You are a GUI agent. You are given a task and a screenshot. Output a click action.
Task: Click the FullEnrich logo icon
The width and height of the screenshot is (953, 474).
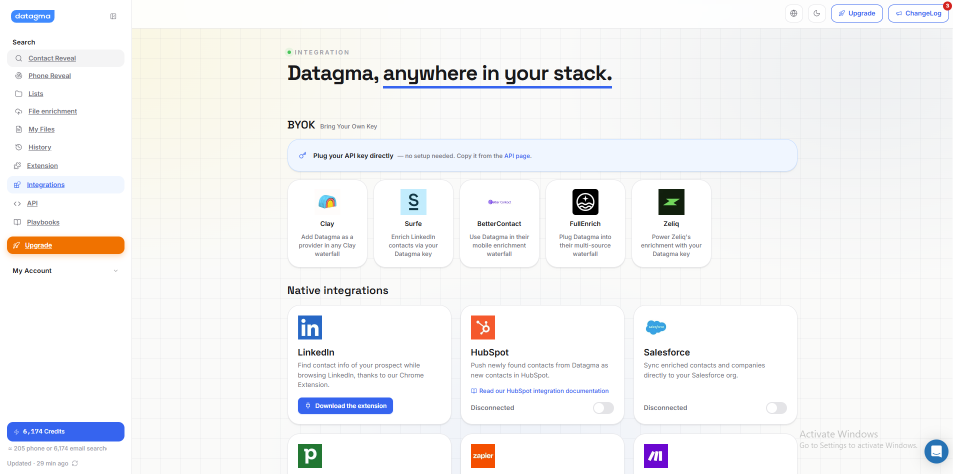(585, 202)
